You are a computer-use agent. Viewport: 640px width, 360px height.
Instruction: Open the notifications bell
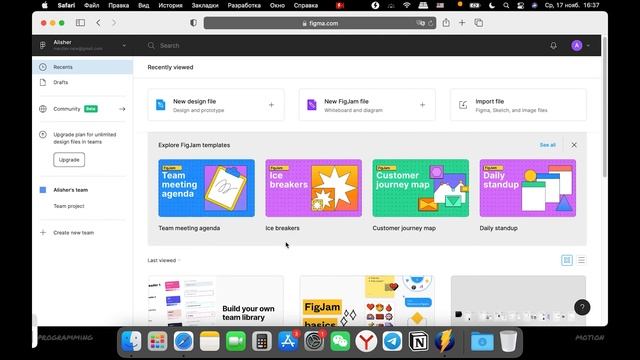[x=553, y=46]
